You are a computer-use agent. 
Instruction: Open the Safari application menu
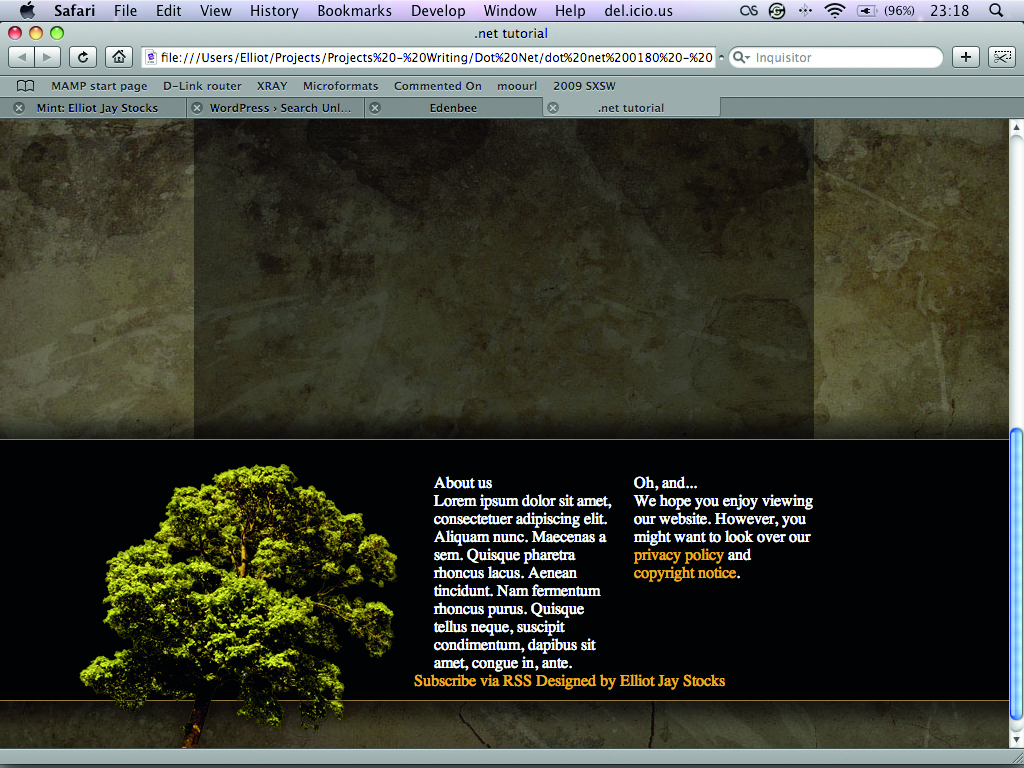pyautogui.click(x=74, y=10)
